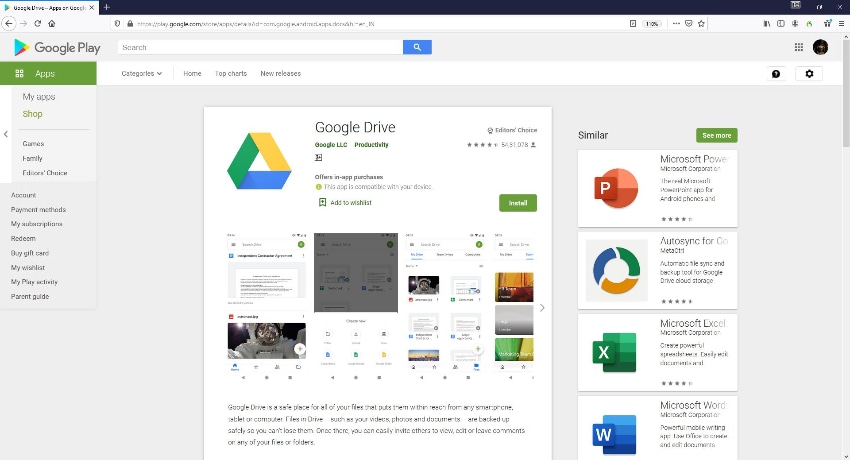Open My subscriptions link
850x460 pixels.
[x=36, y=224]
